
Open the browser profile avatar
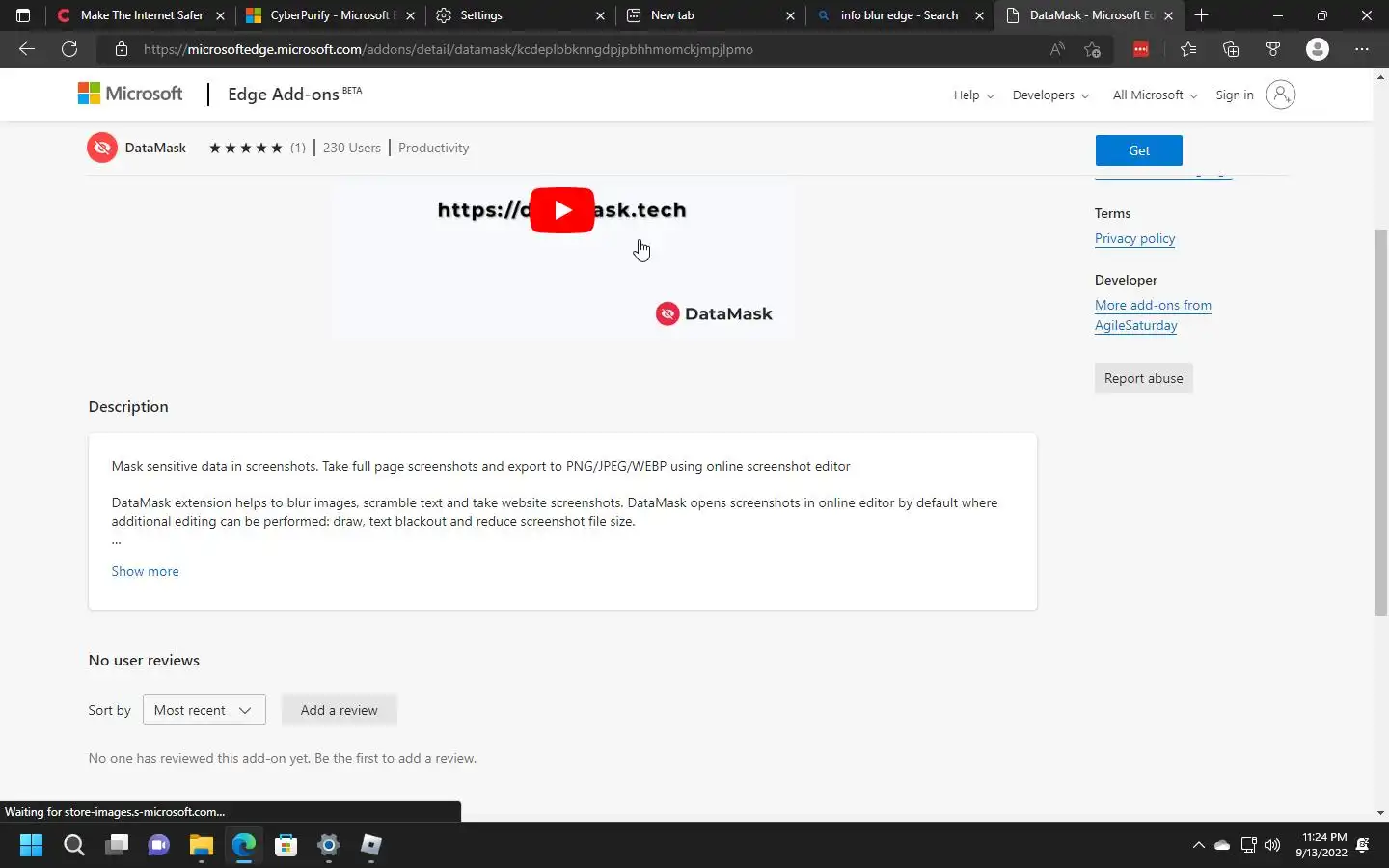(1318, 49)
